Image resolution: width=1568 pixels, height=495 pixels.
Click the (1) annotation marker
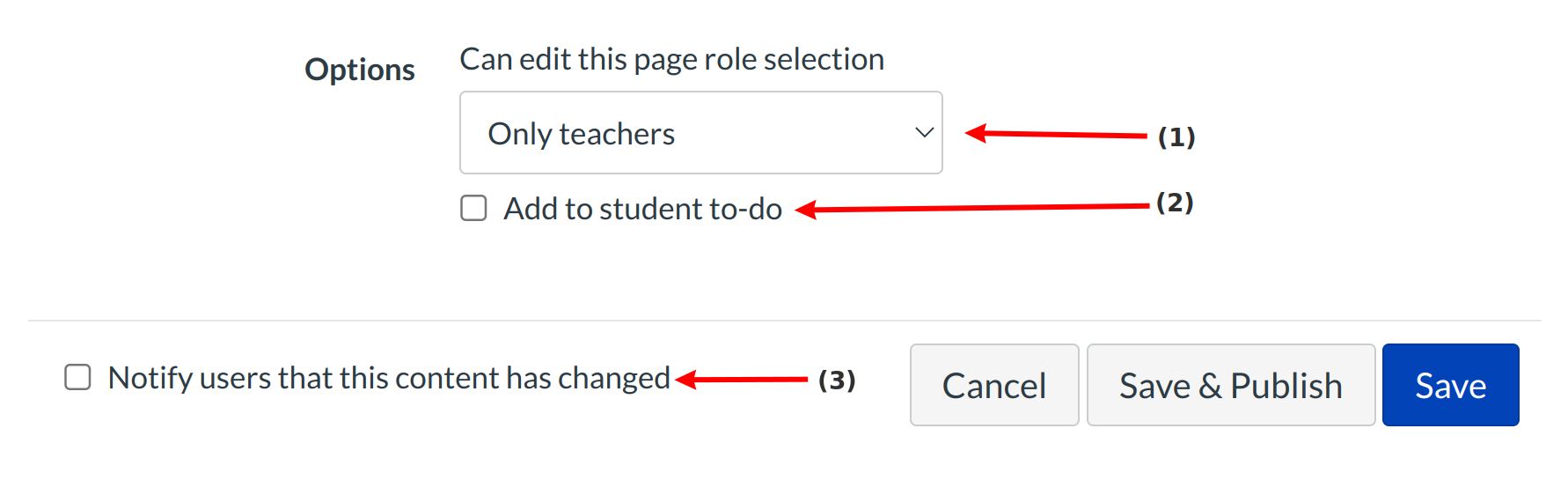pos(1176,137)
